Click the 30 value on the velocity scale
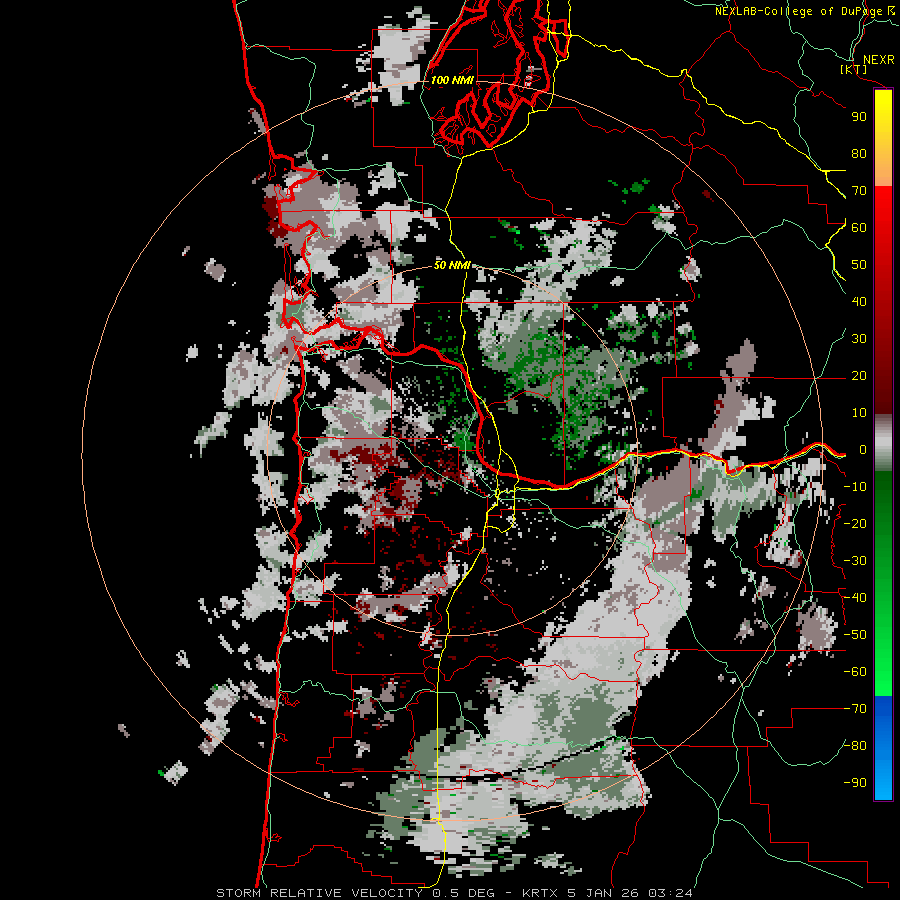Screen dimensions: 900x900 point(859,339)
